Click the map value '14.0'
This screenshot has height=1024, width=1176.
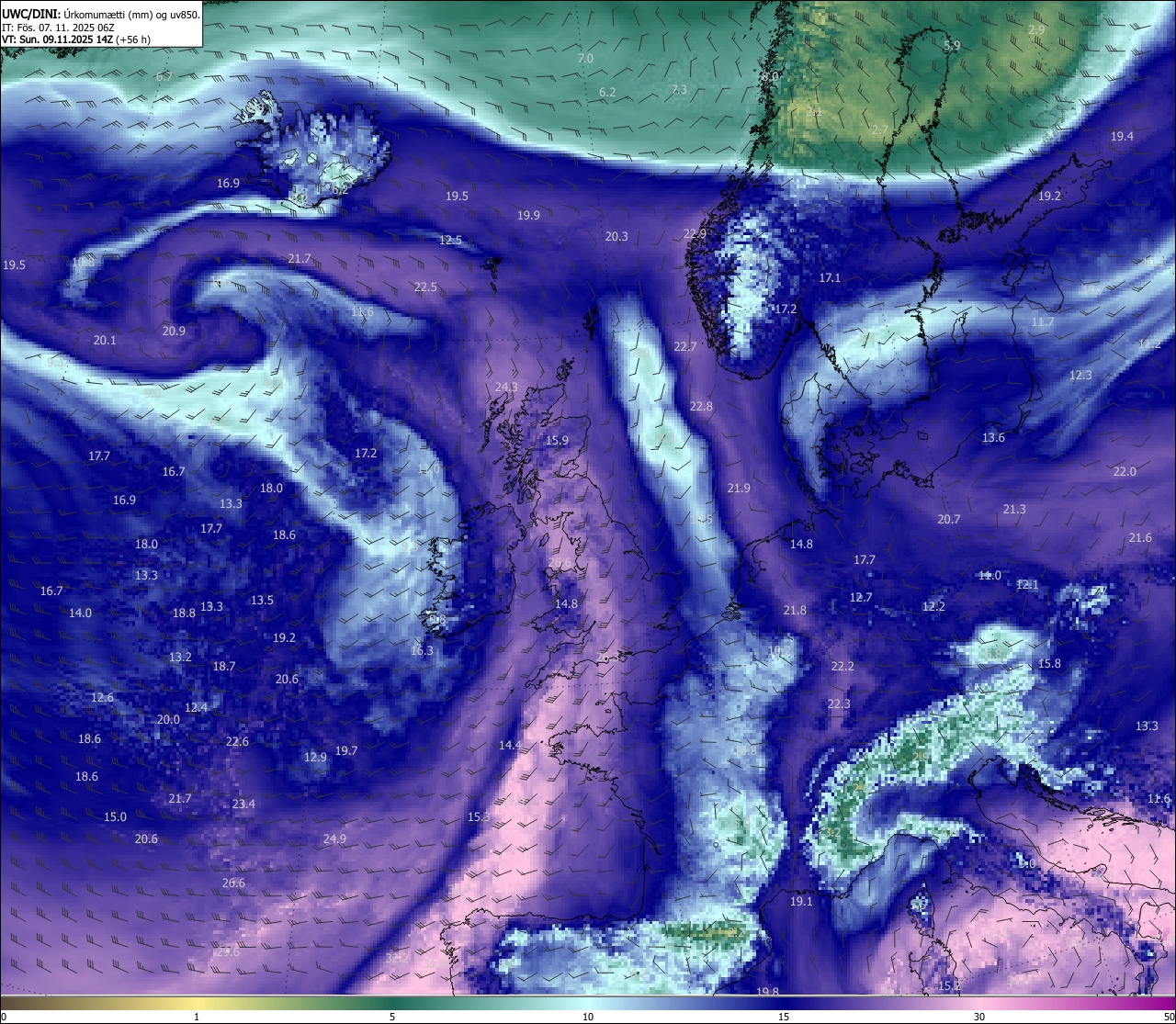pos(80,613)
